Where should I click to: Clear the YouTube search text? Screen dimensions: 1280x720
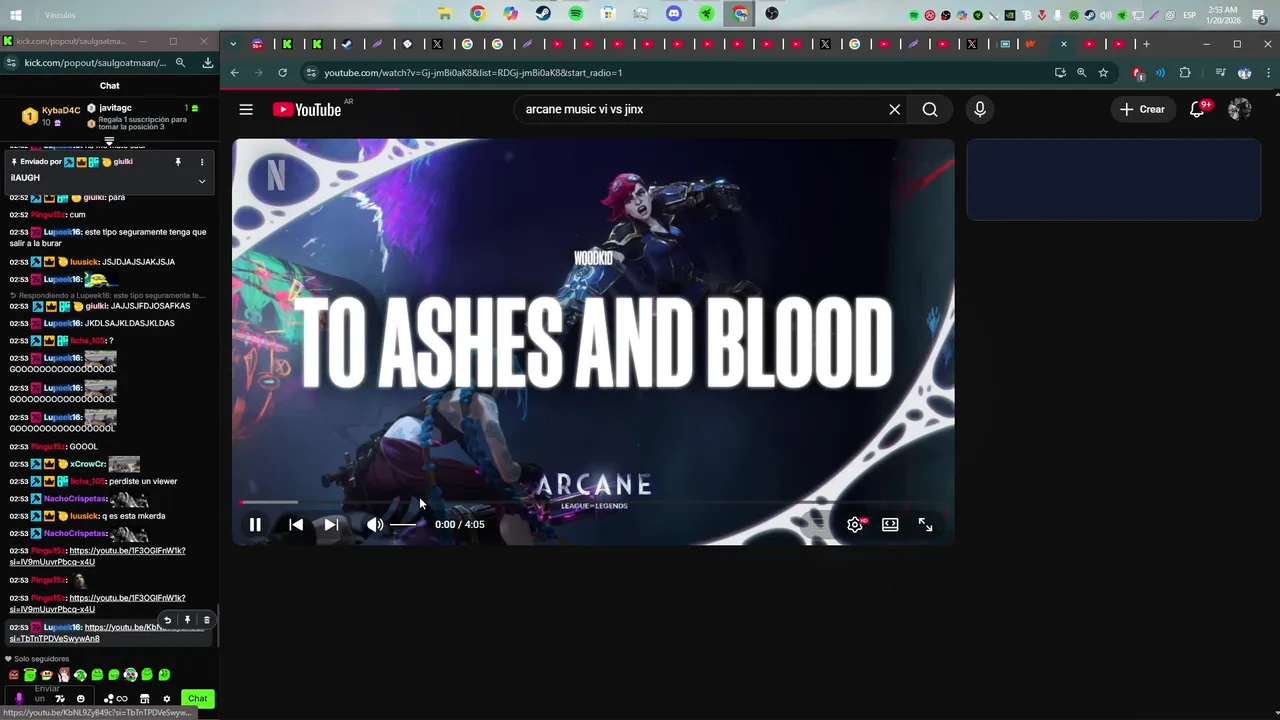(x=895, y=109)
